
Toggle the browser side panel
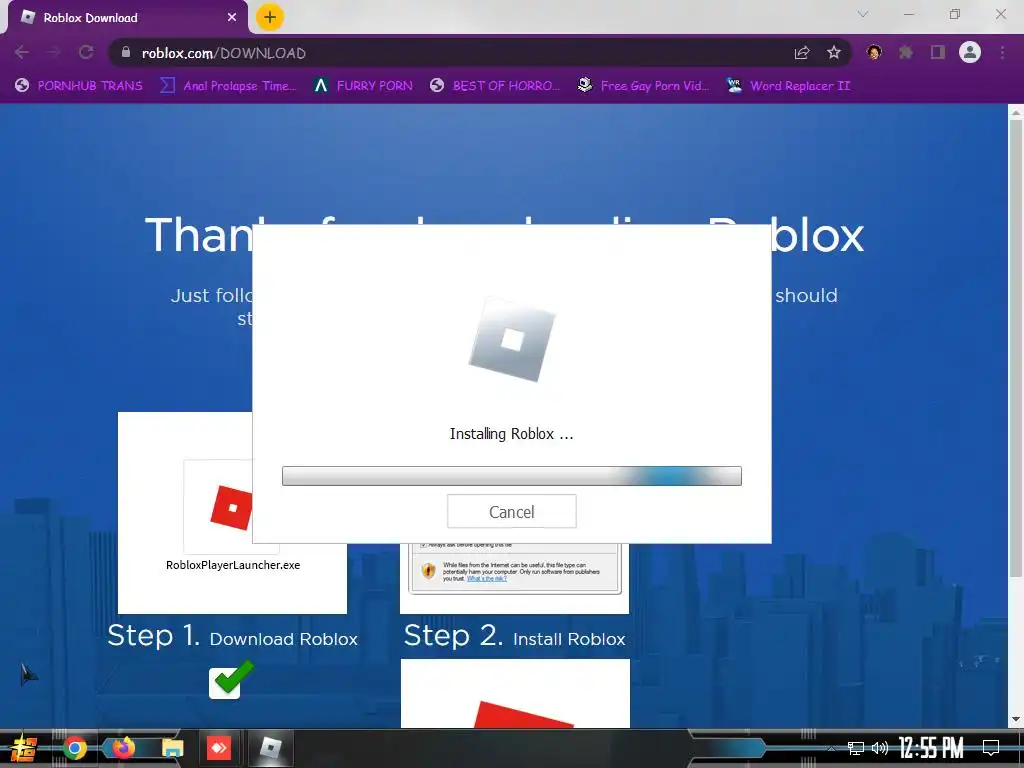(x=938, y=52)
